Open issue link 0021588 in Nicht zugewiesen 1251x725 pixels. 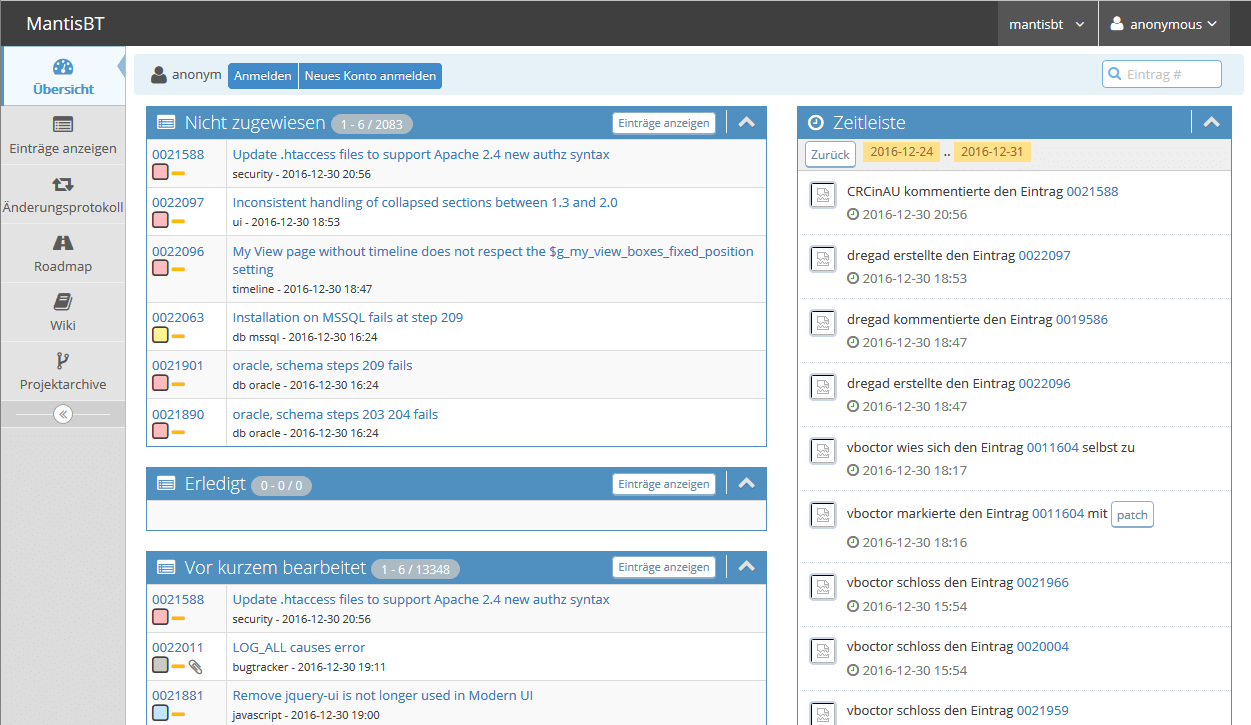point(178,154)
